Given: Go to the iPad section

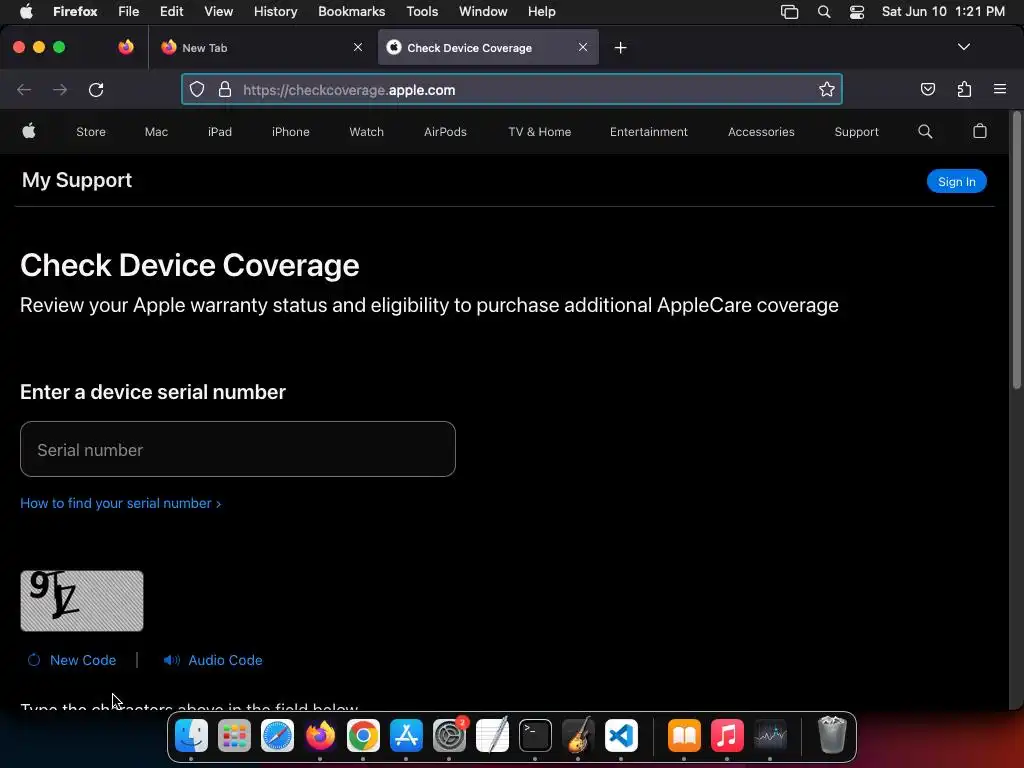Looking at the screenshot, I should click(x=220, y=132).
